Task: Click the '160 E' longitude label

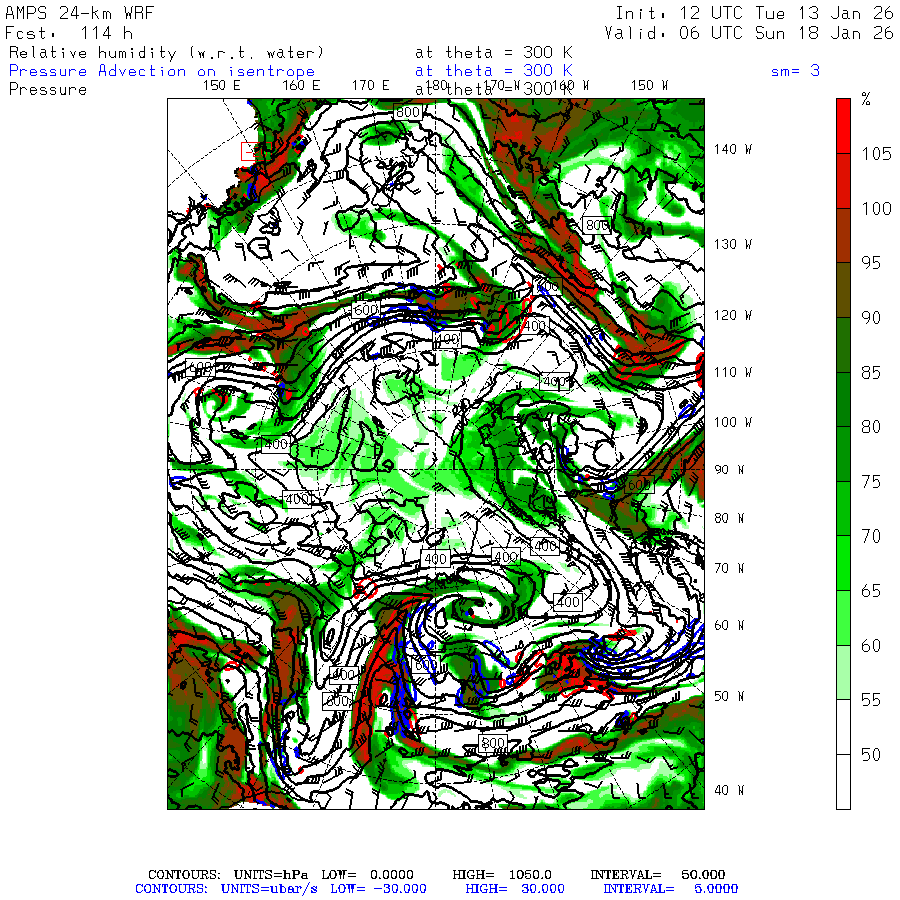Action: tap(301, 86)
